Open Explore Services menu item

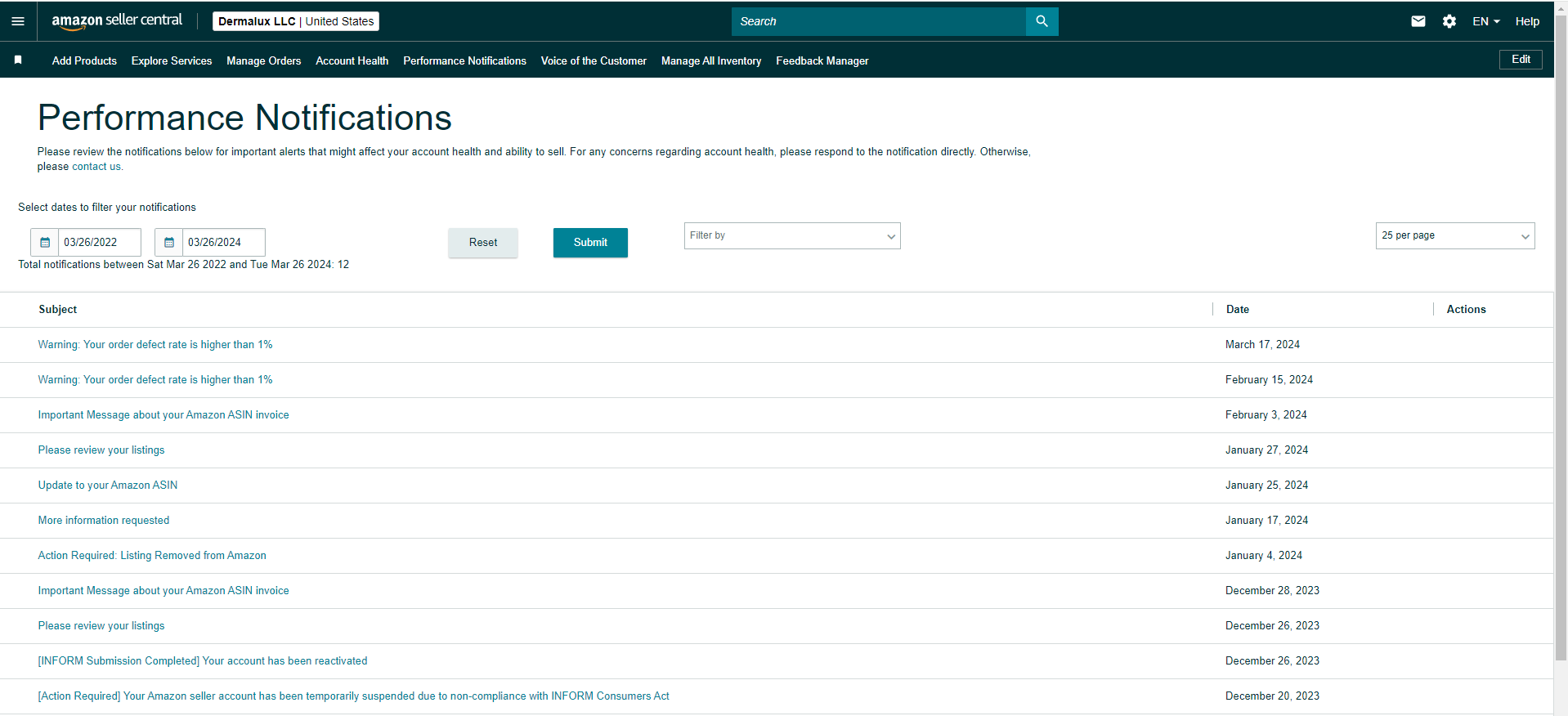[x=172, y=60]
